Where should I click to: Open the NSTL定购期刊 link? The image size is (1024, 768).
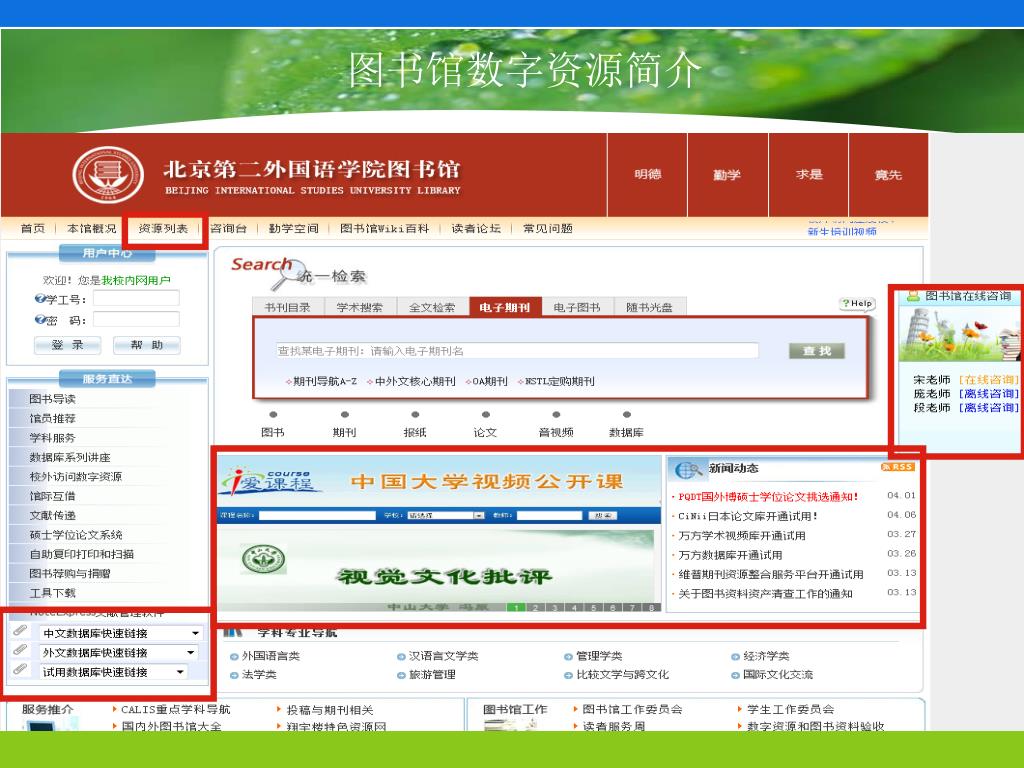coord(560,381)
